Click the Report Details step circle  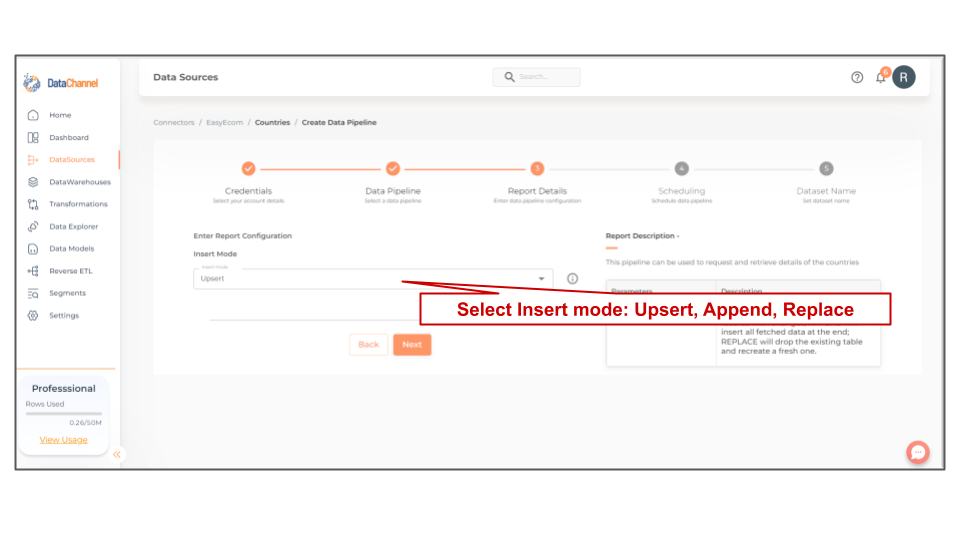538,168
